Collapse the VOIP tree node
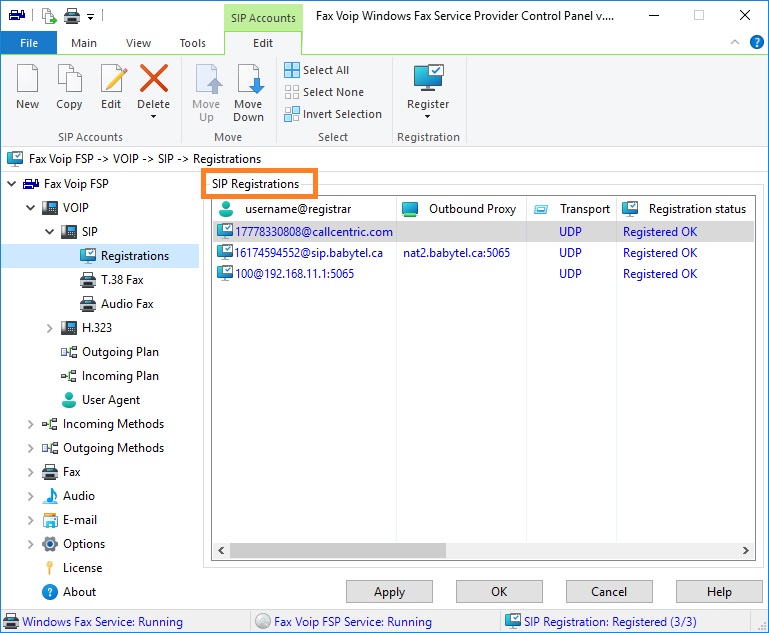This screenshot has height=633, width=769. point(30,208)
